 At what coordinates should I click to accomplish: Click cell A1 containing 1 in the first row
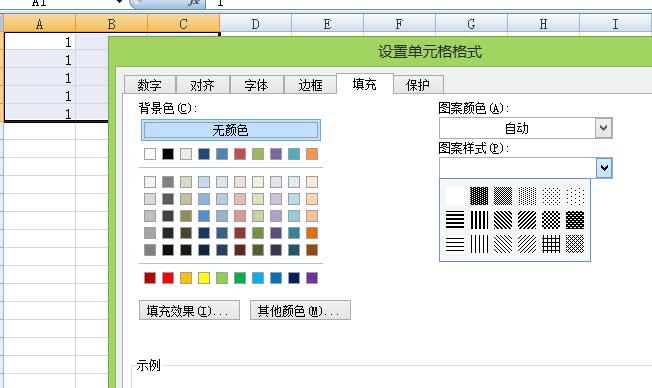[40, 42]
